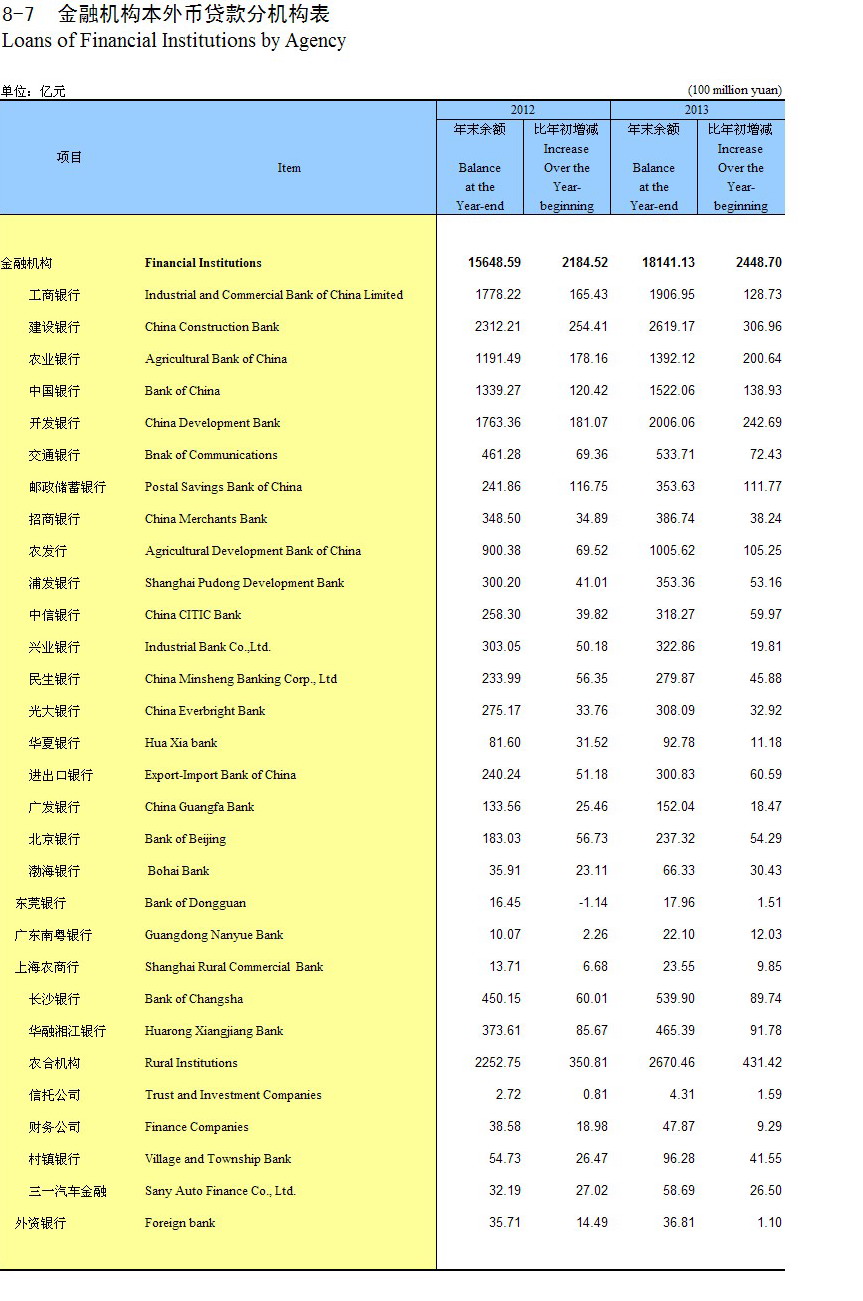This screenshot has height=1301, width=863.
Task: Select the '邮政储蓄银行' row label
Action: (x=67, y=487)
